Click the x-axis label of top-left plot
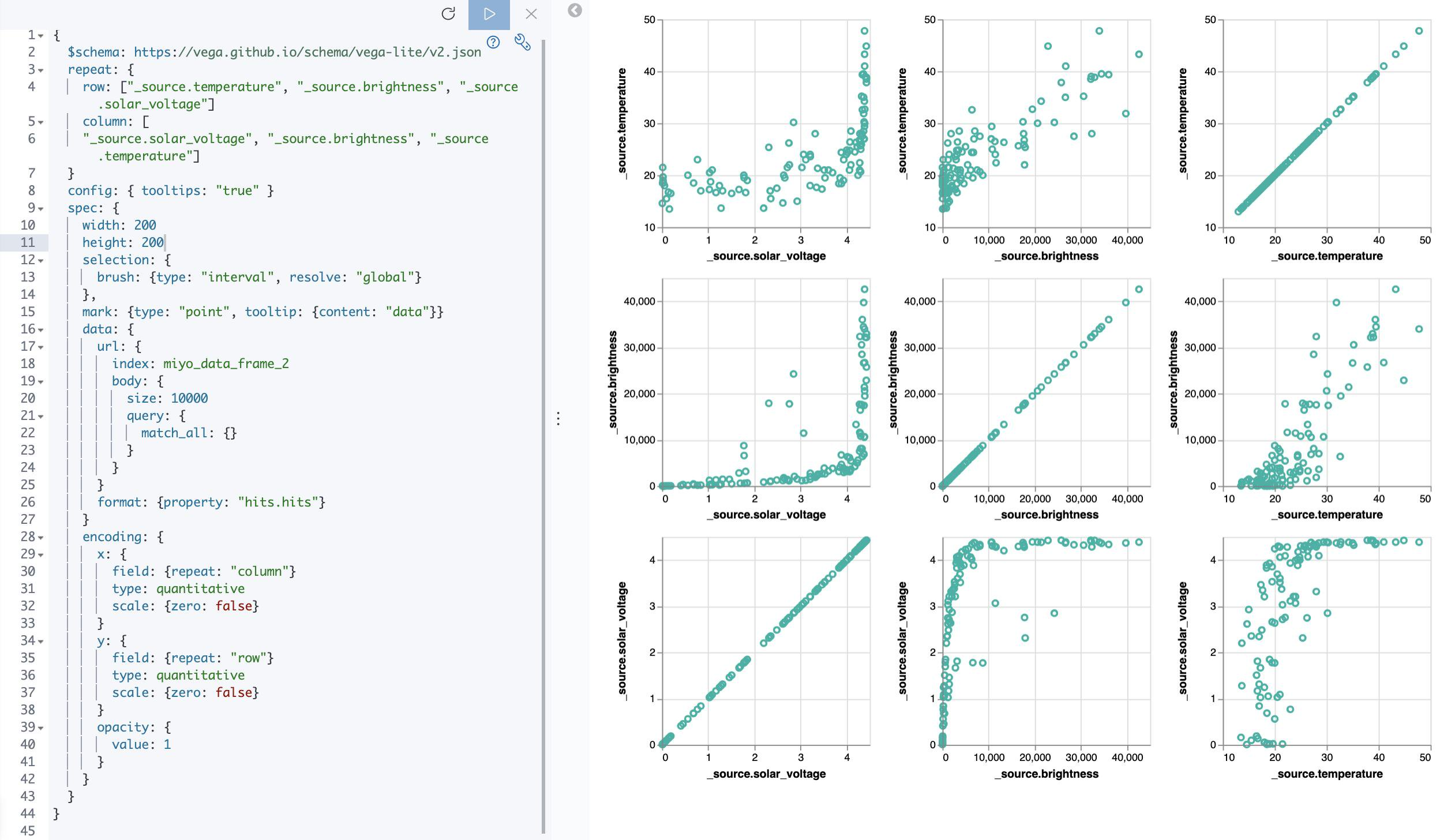 (x=766, y=256)
